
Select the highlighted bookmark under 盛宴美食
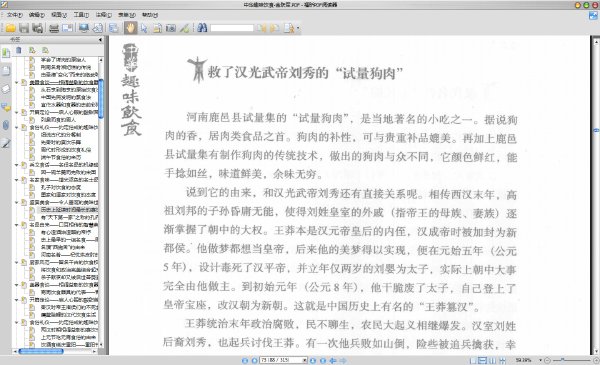click(69, 210)
